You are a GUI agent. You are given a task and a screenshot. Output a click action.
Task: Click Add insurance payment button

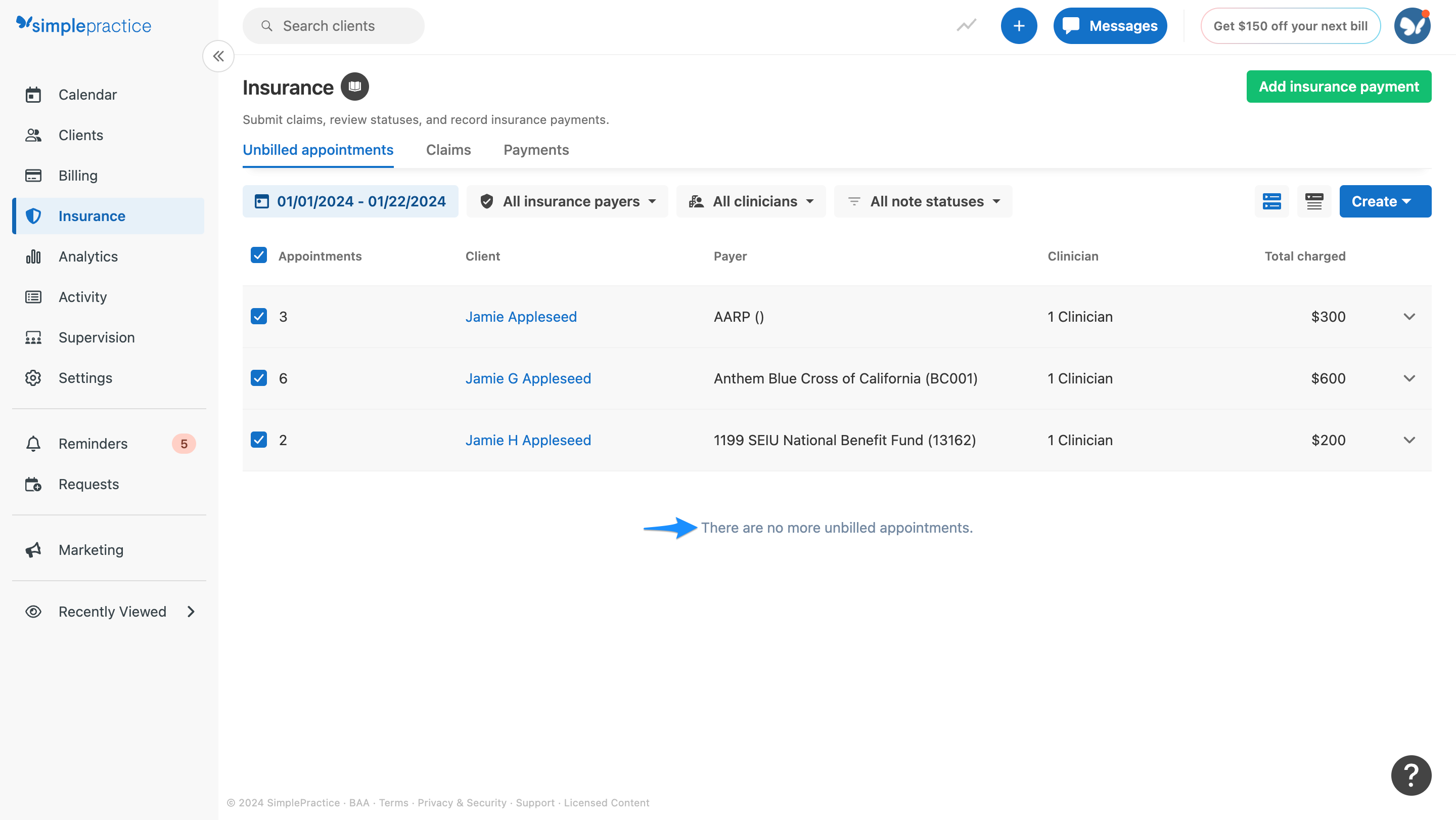click(x=1339, y=87)
